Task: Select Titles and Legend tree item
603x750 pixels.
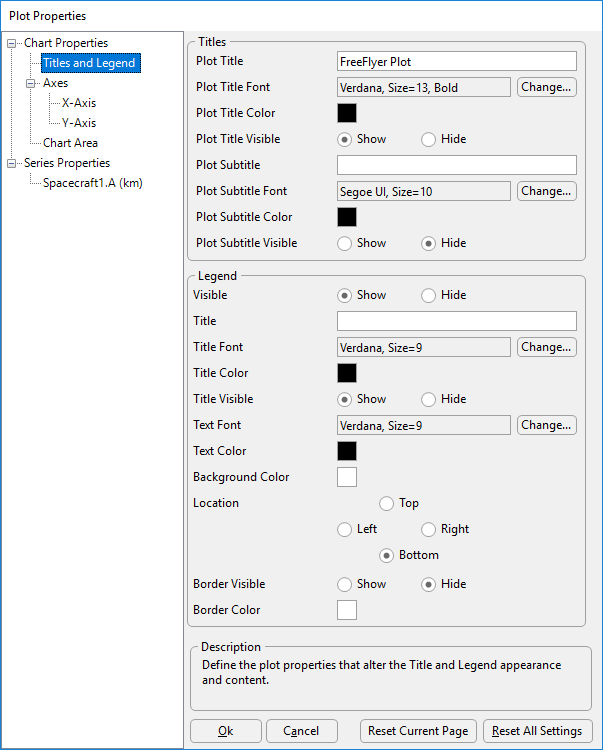Action: (91, 63)
